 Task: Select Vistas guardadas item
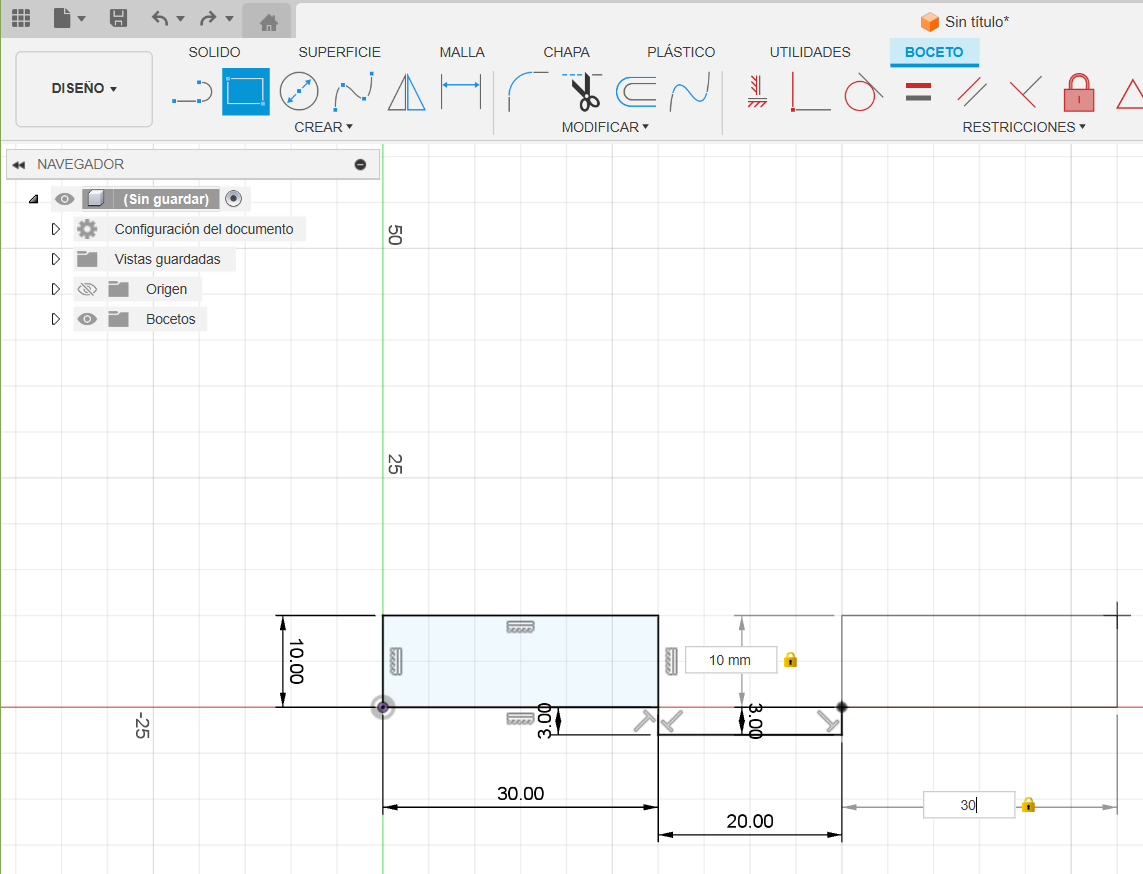click(167, 259)
